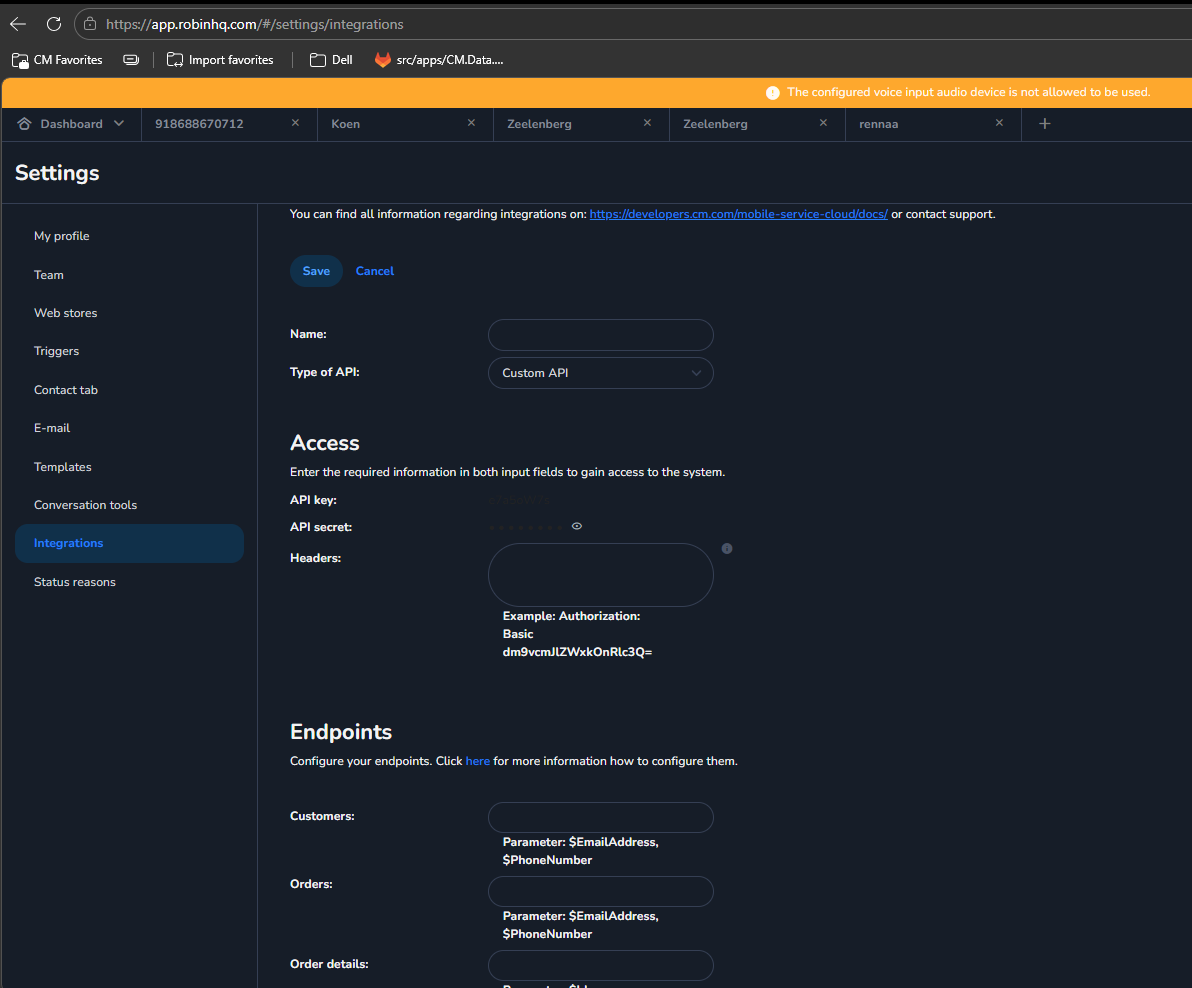Image resolution: width=1192 pixels, height=988 pixels.
Task: Open Conversation tools settings
Action: click(x=85, y=505)
